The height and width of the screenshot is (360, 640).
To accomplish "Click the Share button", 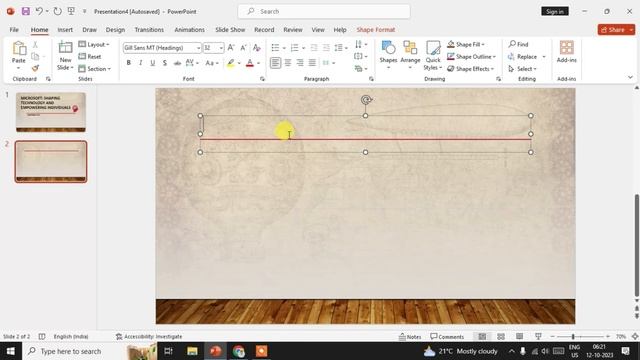I will pyautogui.click(x=616, y=29).
